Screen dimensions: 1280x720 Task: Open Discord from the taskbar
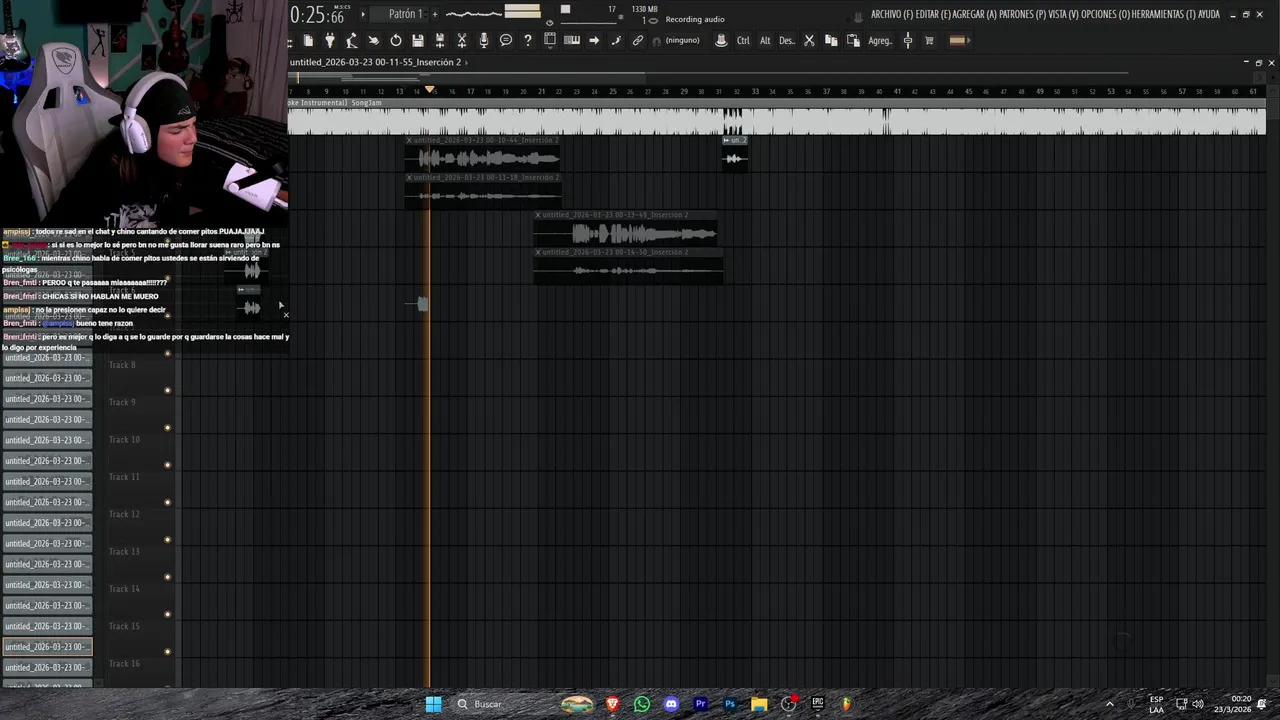pos(671,704)
